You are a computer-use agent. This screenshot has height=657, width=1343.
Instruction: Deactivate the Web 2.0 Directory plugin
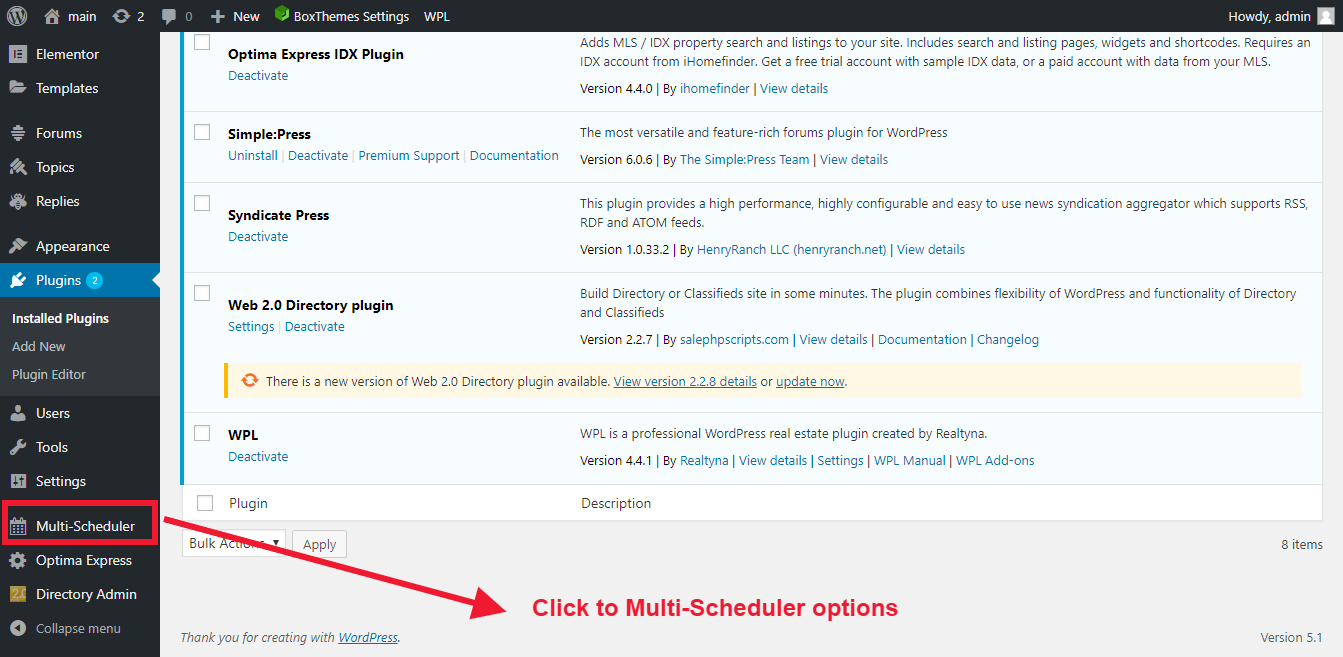click(315, 326)
